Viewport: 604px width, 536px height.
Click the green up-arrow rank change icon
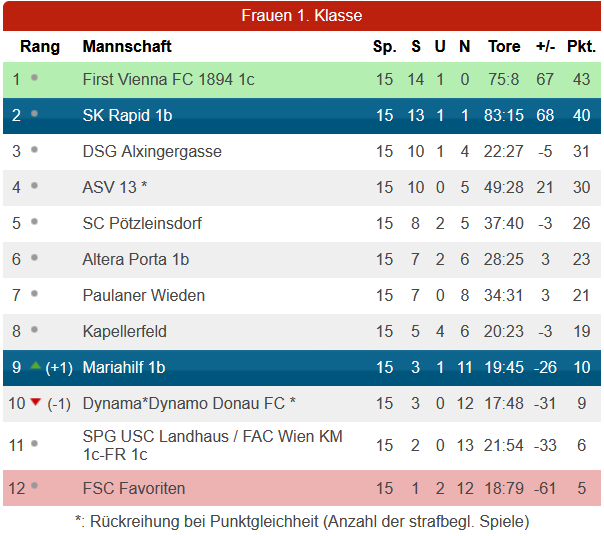[x=35, y=365]
